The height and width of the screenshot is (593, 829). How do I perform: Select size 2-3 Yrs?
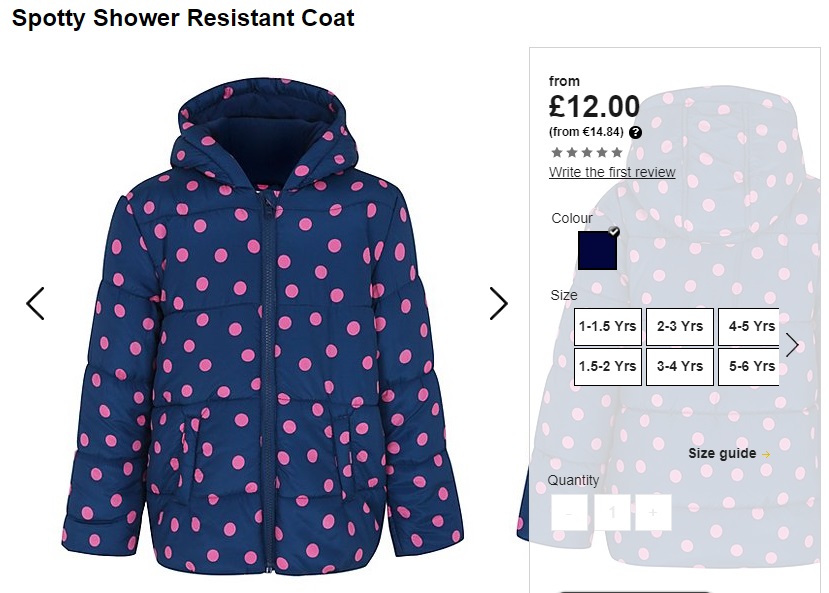pyautogui.click(x=680, y=327)
